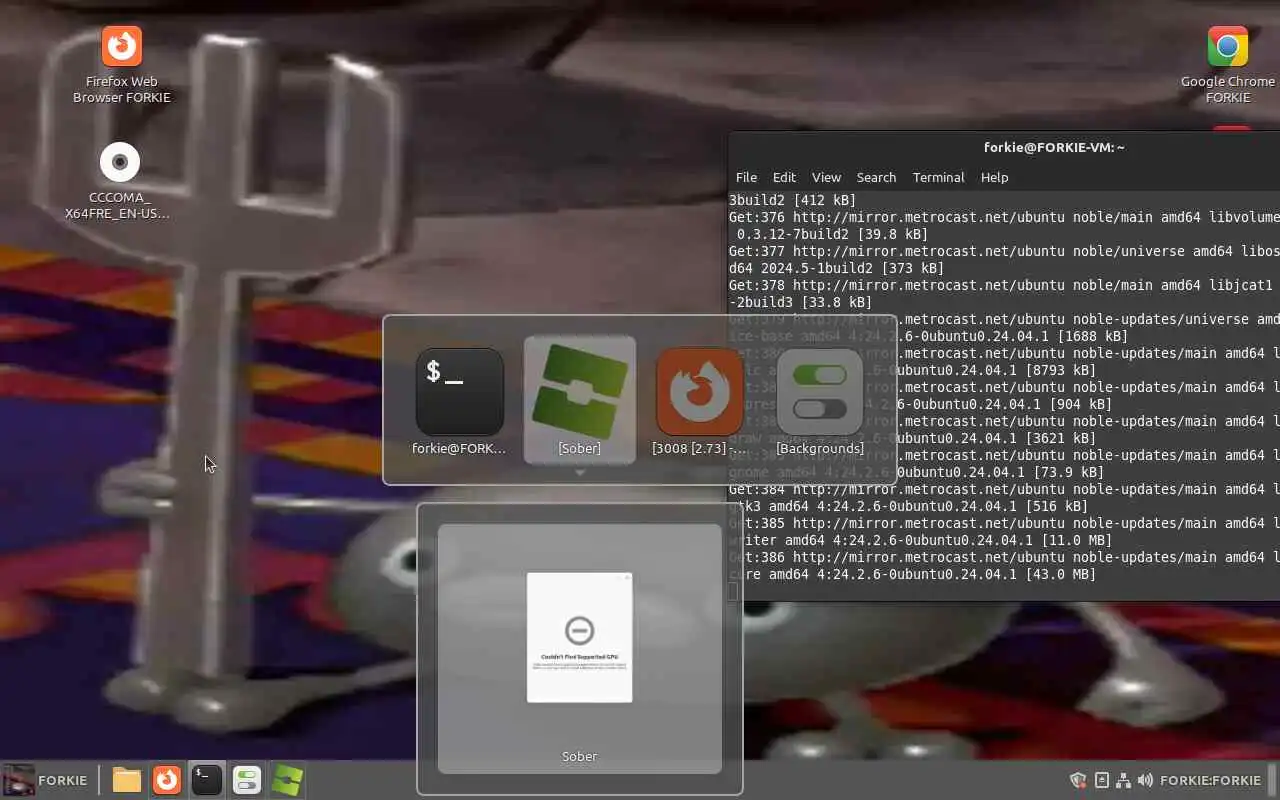The width and height of the screenshot is (1280, 800).
Task: Choose the Firefox 3008 window in the switcher
Action: pyautogui.click(x=700, y=401)
